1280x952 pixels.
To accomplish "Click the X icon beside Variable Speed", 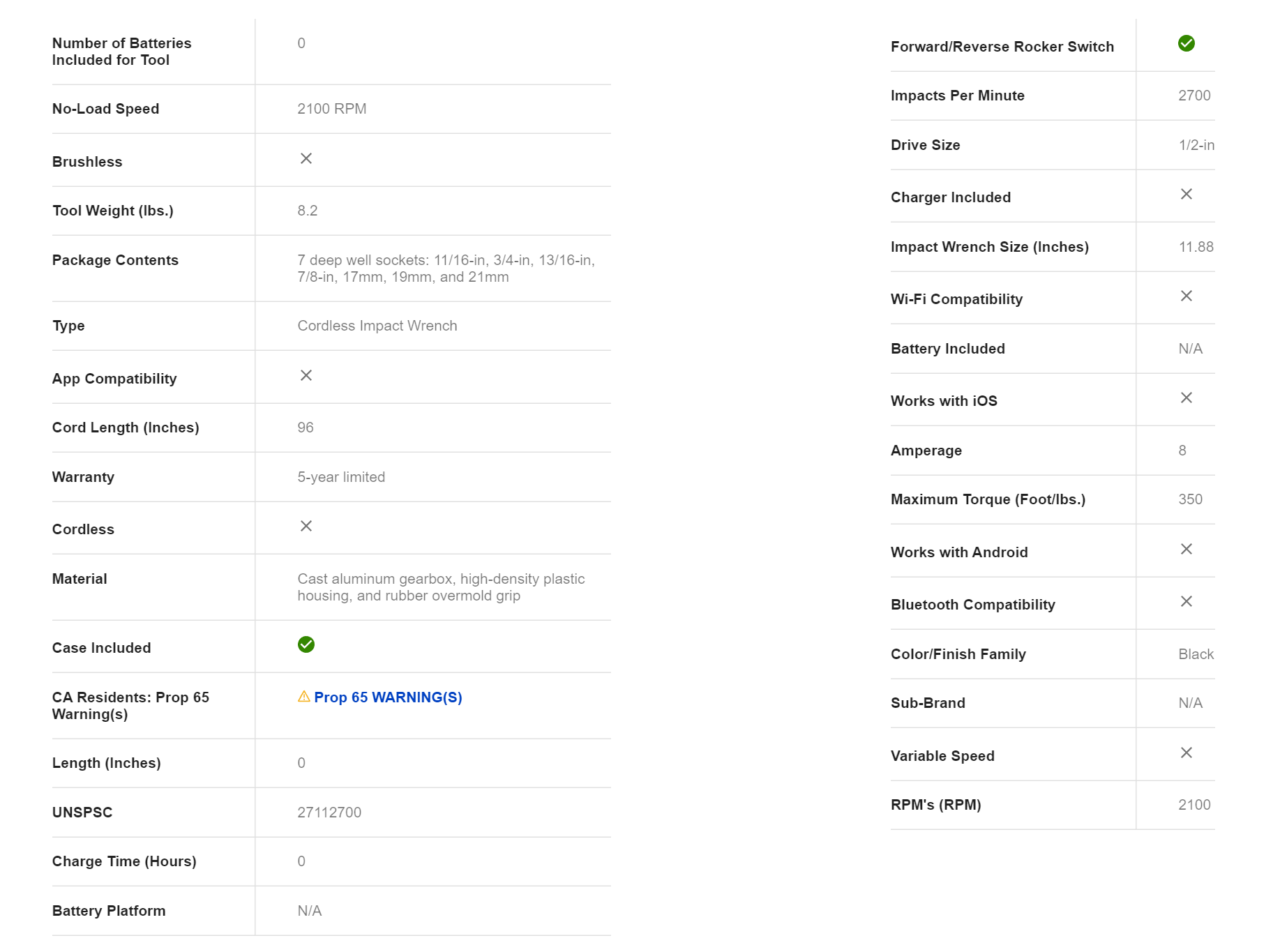I will click(x=1186, y=753).
